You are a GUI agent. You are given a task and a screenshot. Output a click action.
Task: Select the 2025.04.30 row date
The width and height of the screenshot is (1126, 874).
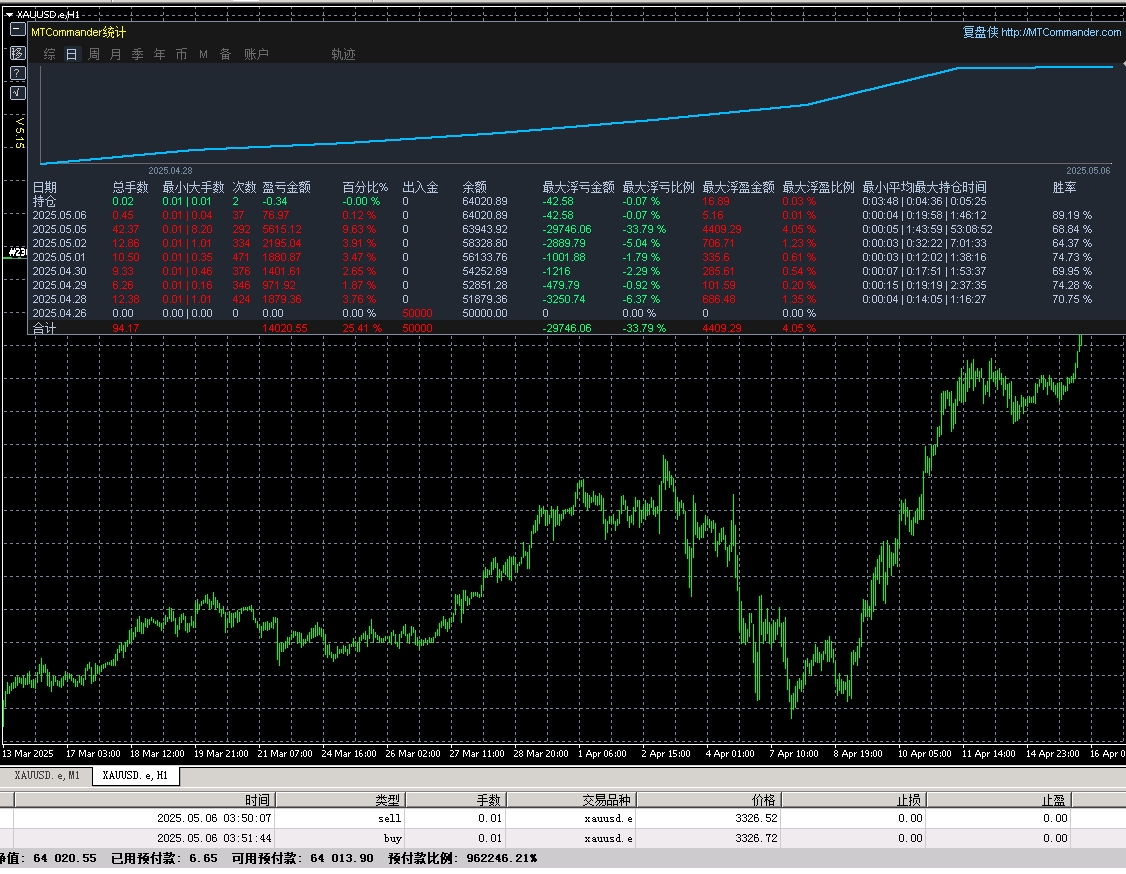[x=60, y=271]
